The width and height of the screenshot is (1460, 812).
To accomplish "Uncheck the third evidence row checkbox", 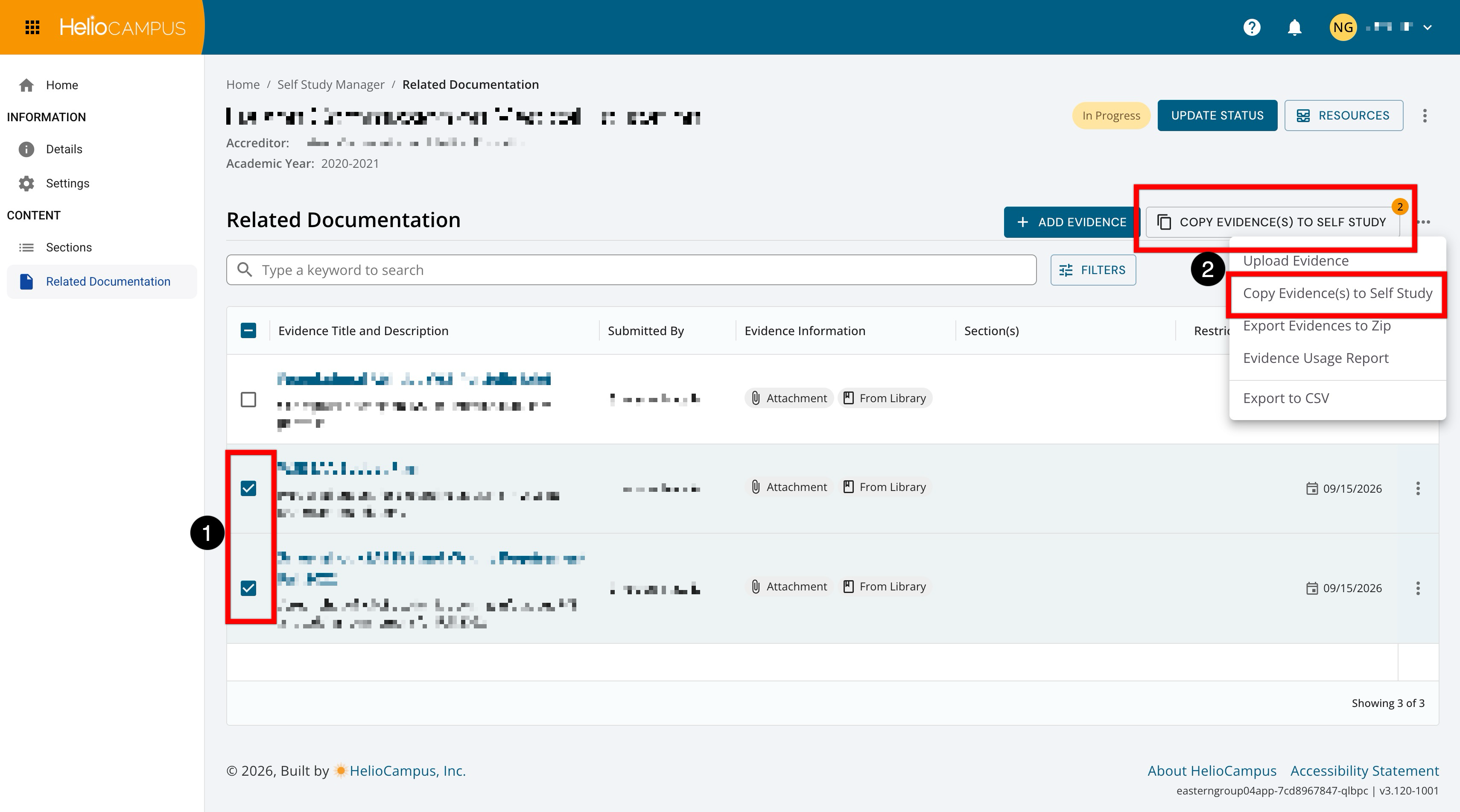I will point(248,588).
